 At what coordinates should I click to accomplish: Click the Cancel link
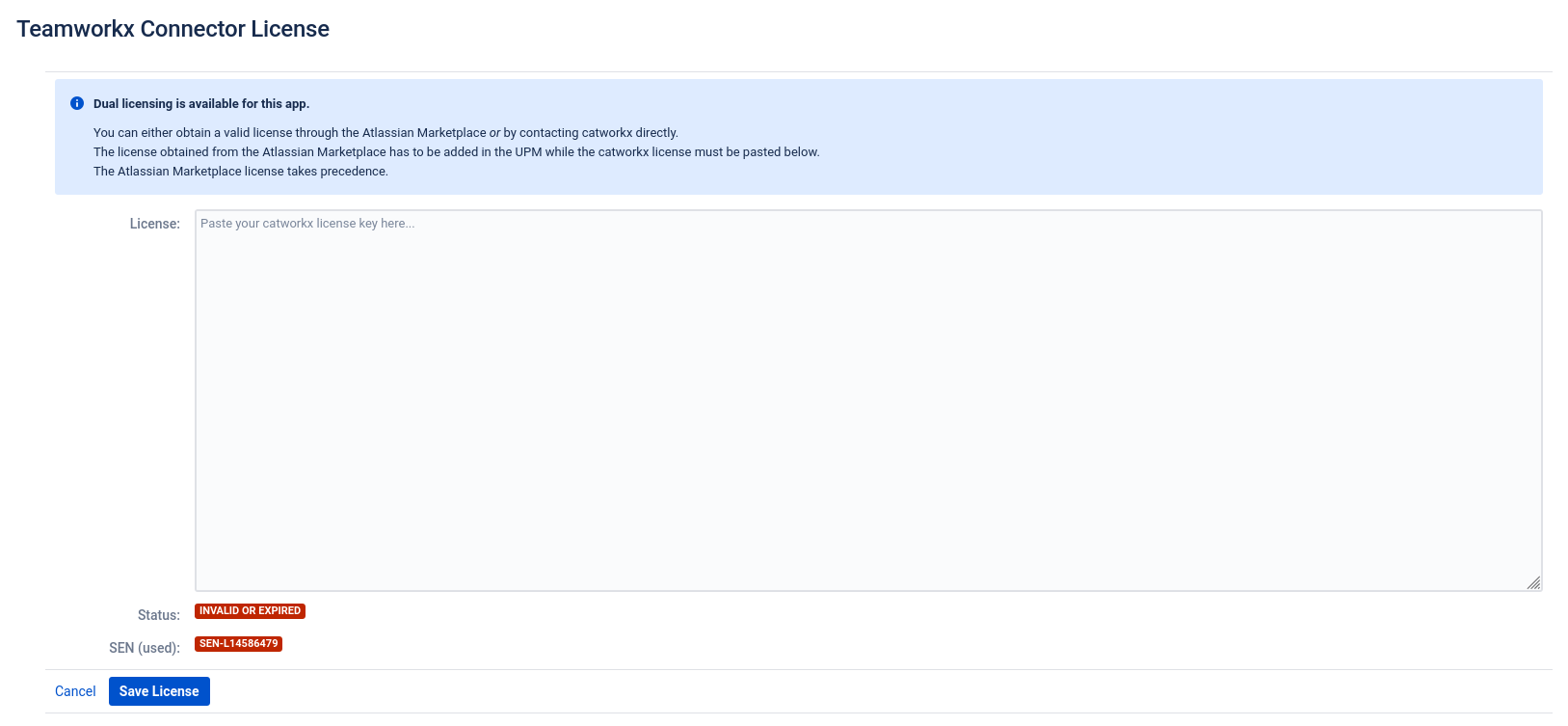coord(75,691)
